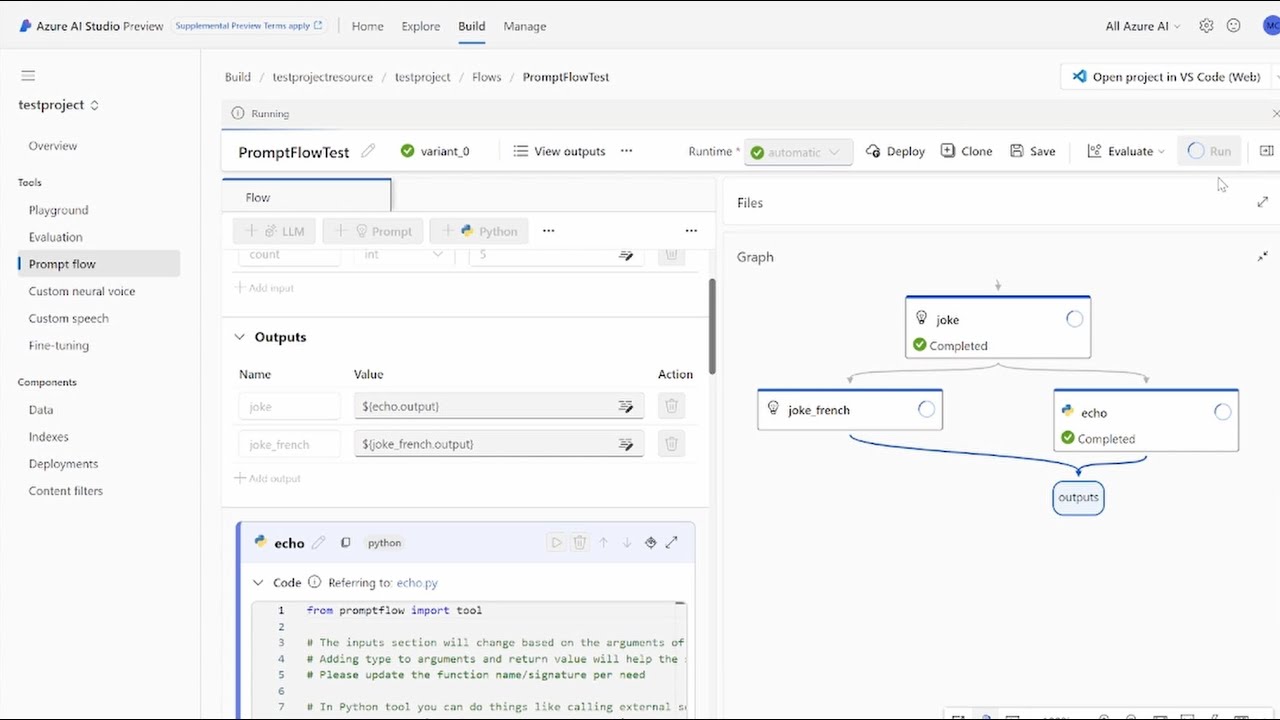Collapse the Outputs section

(239, 337)
